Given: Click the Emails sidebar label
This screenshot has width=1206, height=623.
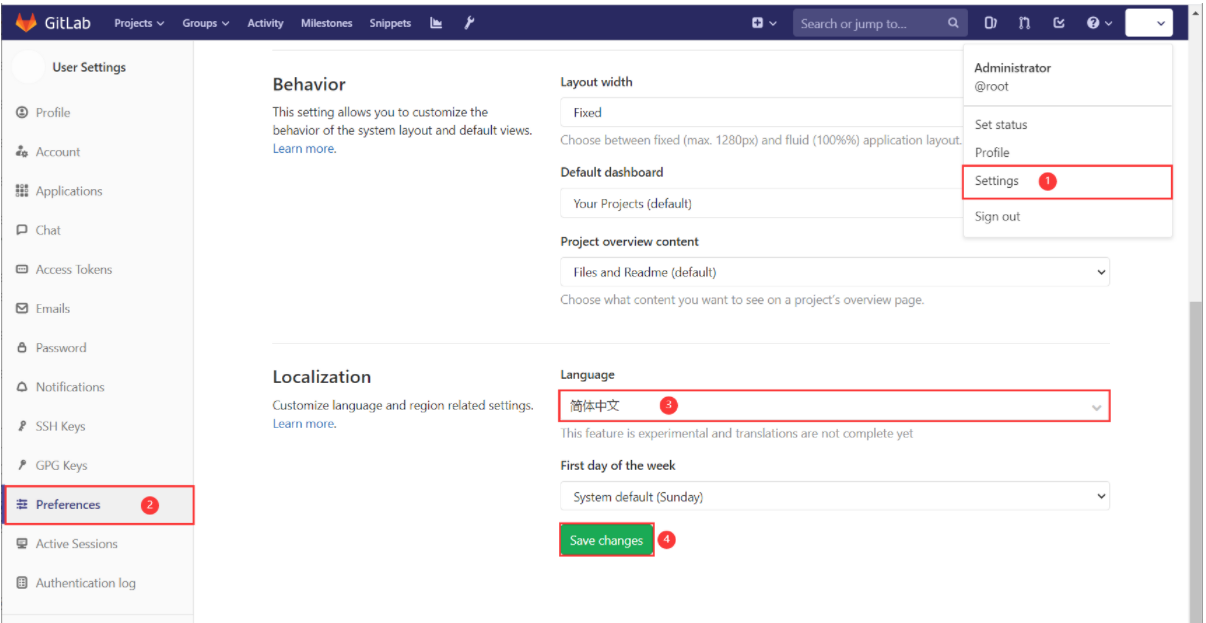Looking at the screenshot, I should [53, 308].
